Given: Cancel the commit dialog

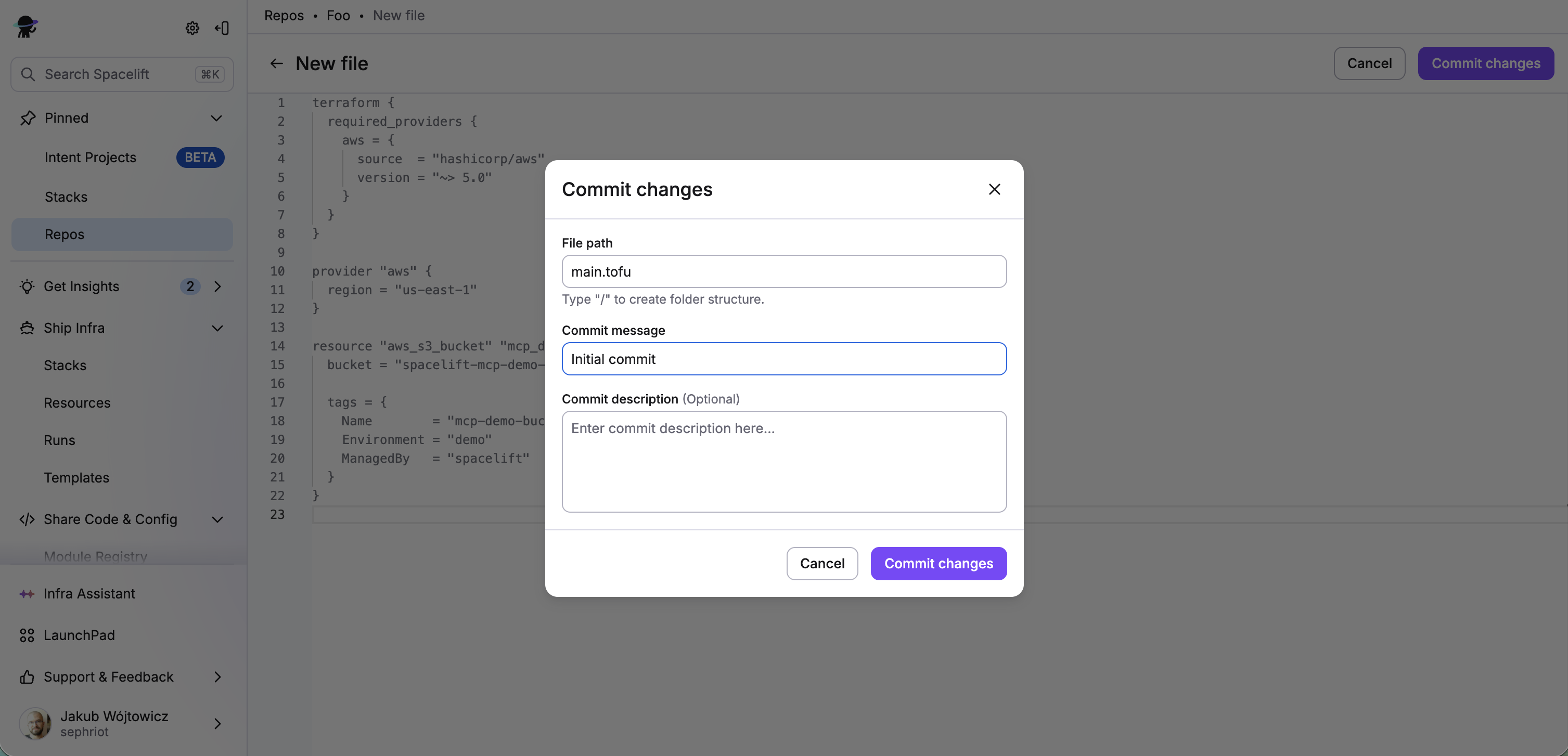Looking at the screenshot, I should tap(822, 563).
